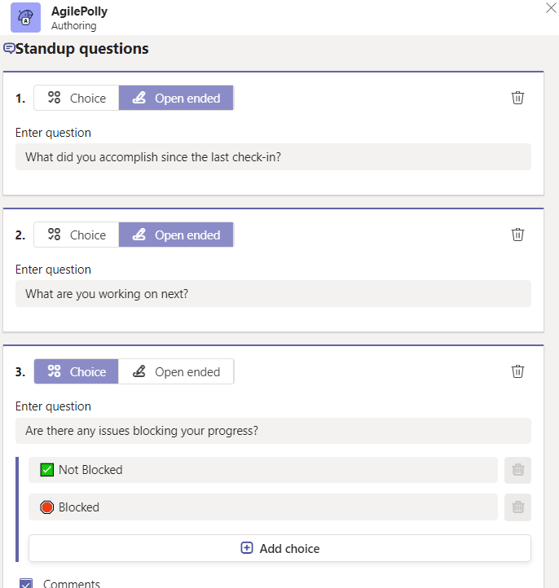
Task: Delete question 2 with its trash icon
Action: tap(517, 234)
